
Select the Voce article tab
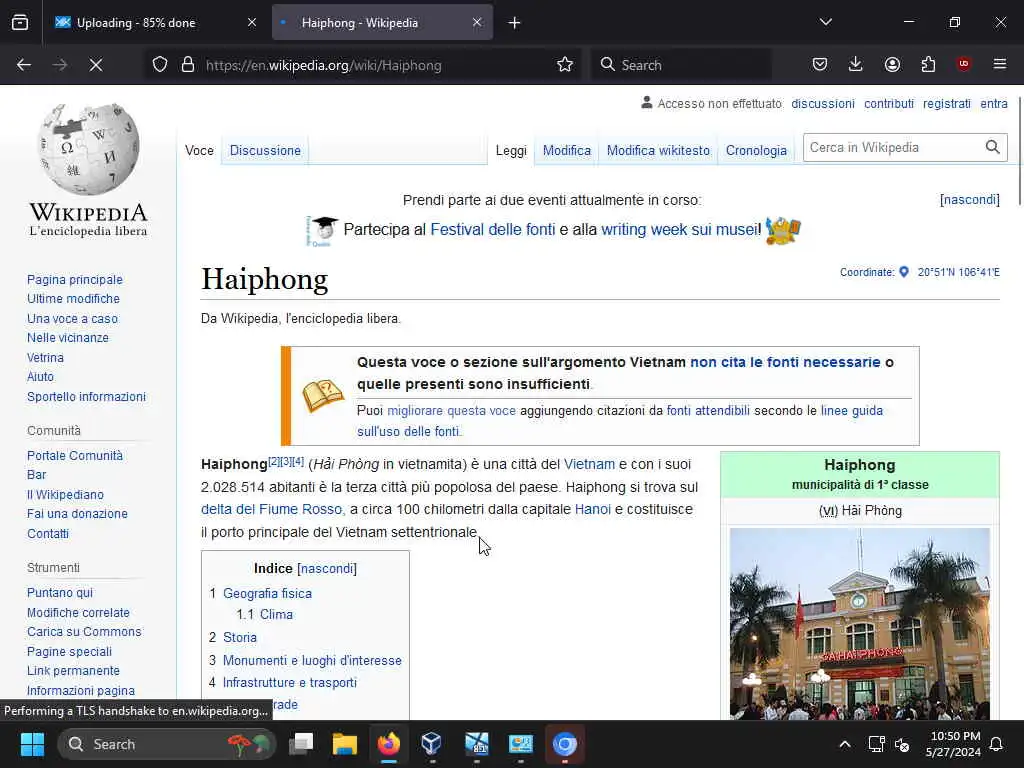199,151
